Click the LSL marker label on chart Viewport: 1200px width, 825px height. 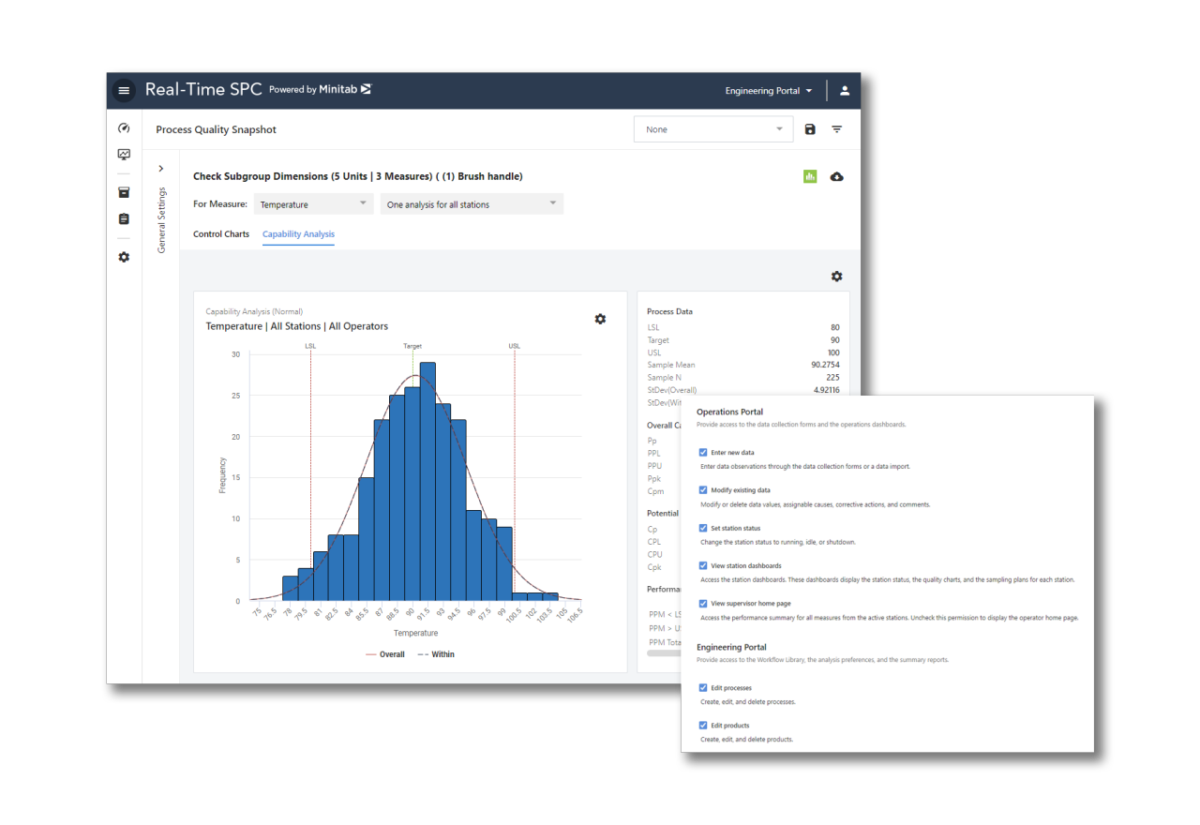coord(310,346)
